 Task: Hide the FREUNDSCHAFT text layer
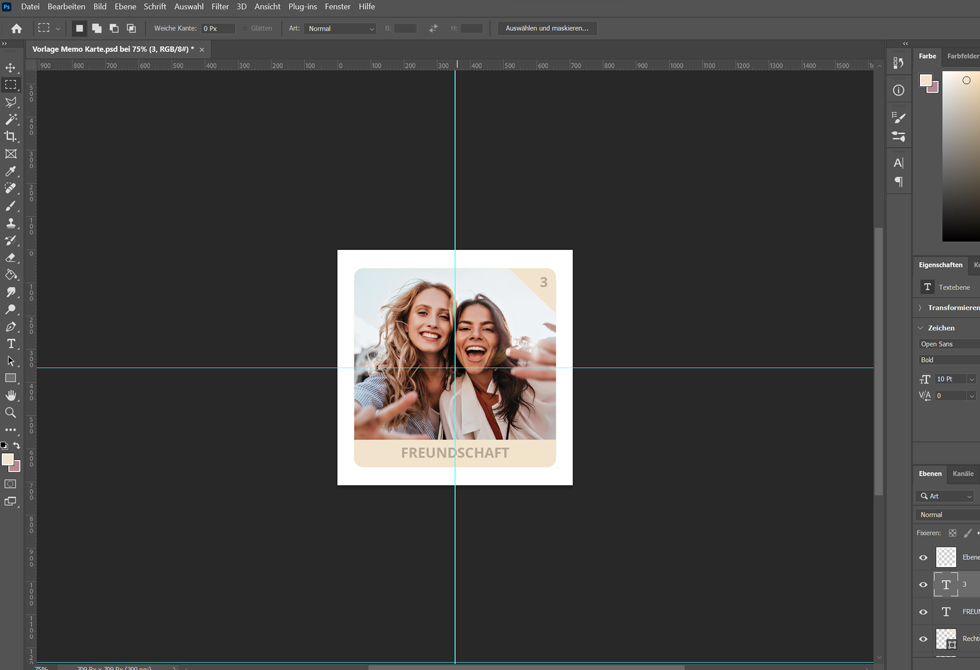pyautogui.click(x=923, y=612)
